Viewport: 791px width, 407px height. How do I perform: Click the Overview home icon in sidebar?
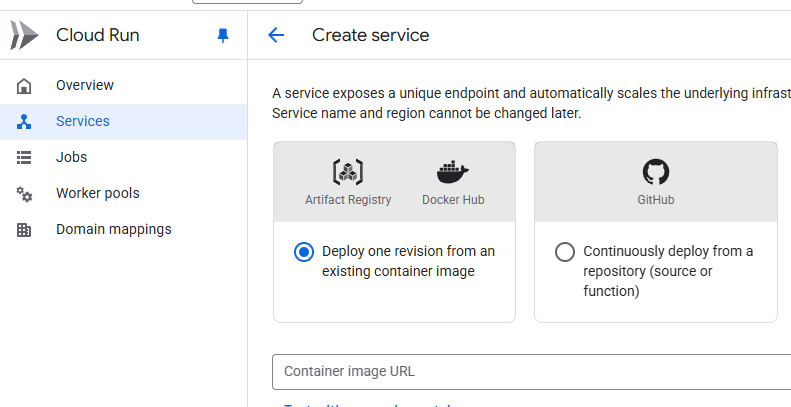coord(25,85)
